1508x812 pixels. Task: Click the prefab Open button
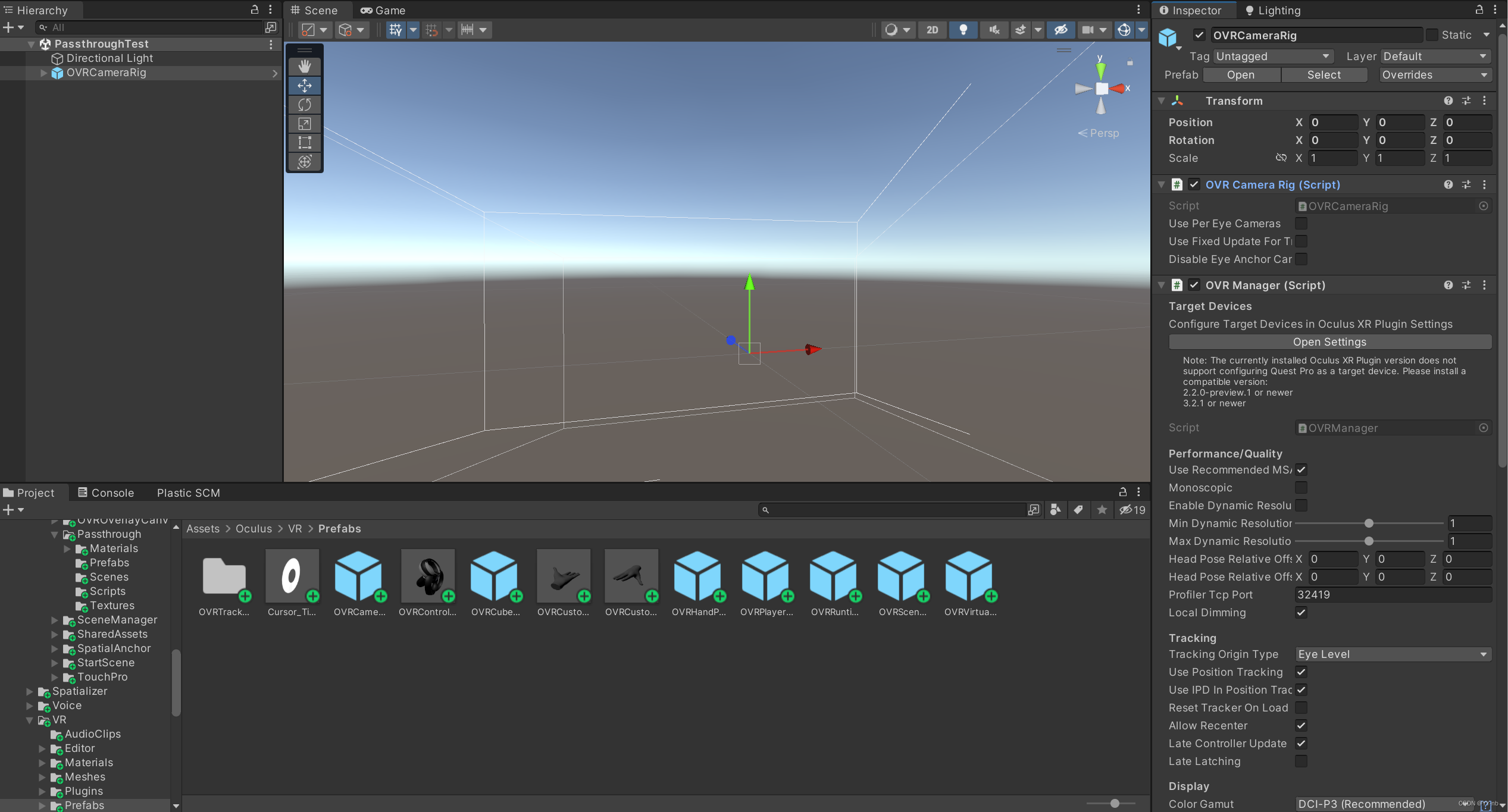1241,75
